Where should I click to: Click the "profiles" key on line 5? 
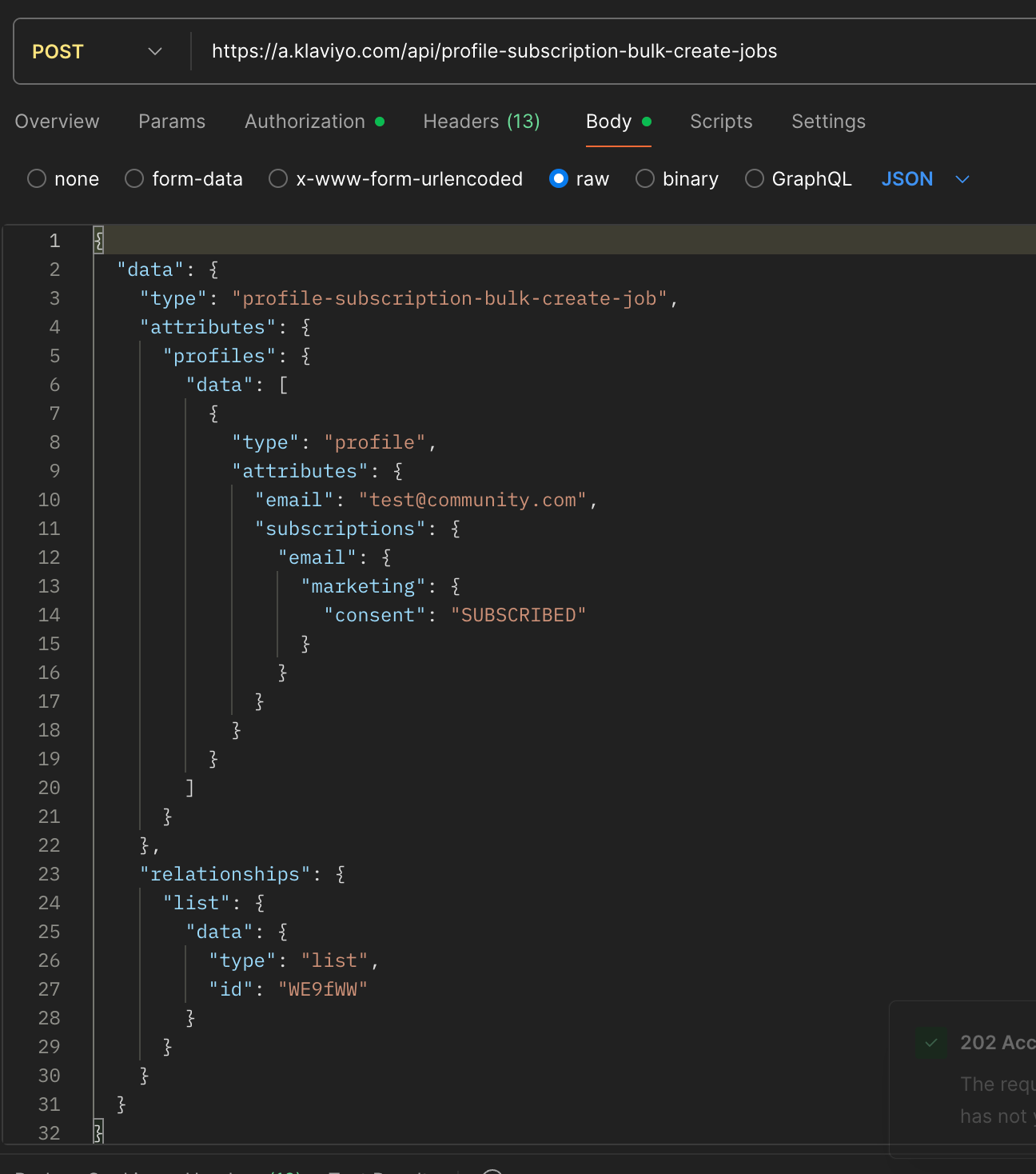[x=220, y=356]
